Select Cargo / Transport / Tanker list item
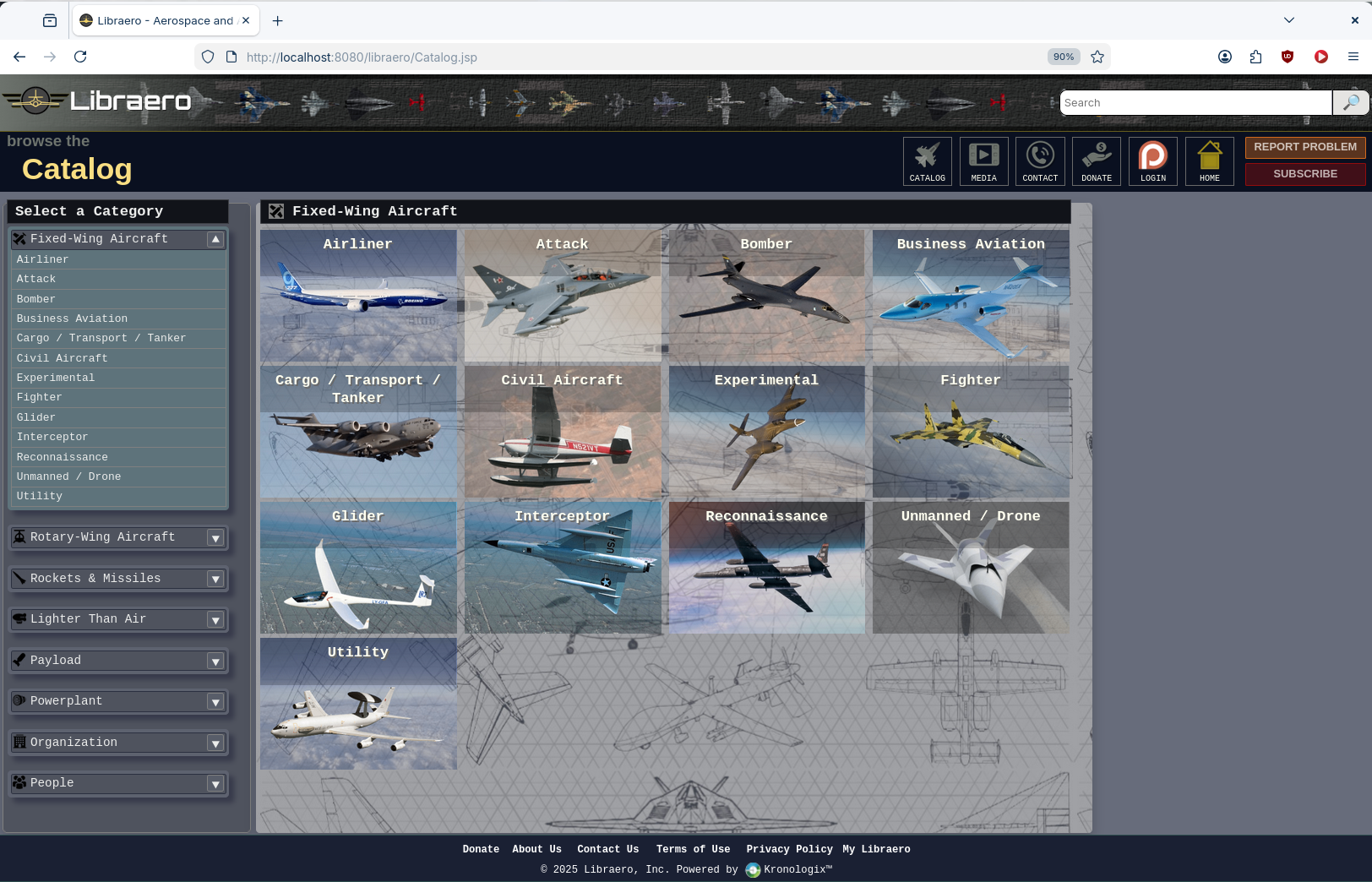 click(101, 338)
